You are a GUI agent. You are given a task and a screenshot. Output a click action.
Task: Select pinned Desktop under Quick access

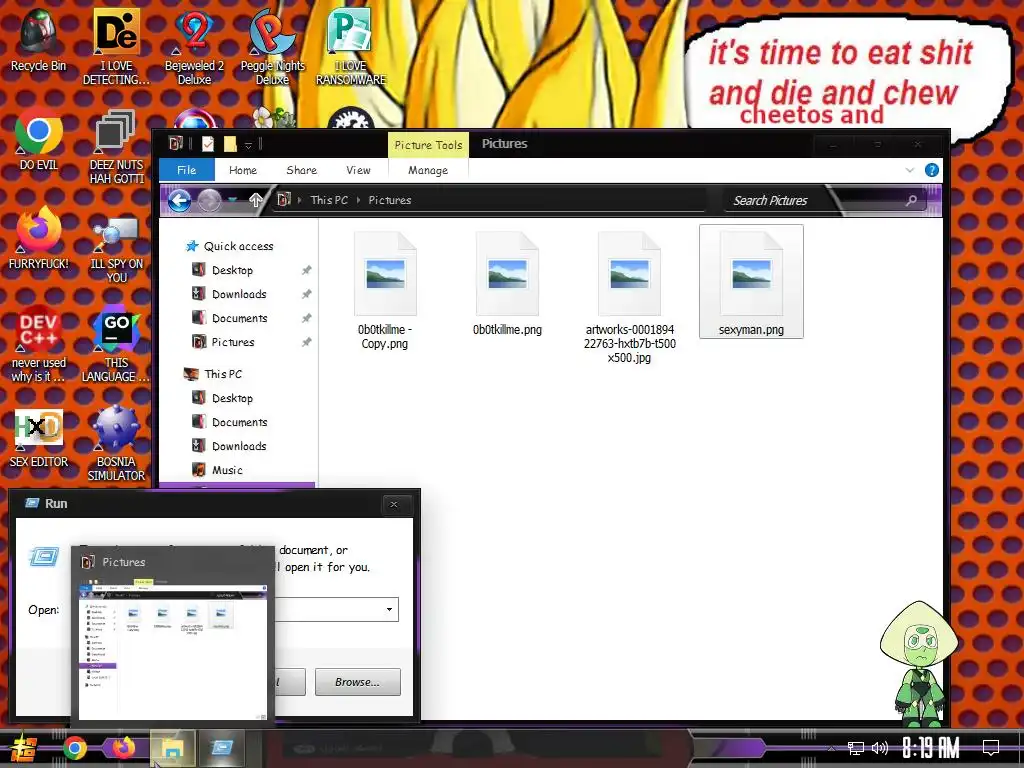pos(232,270)
